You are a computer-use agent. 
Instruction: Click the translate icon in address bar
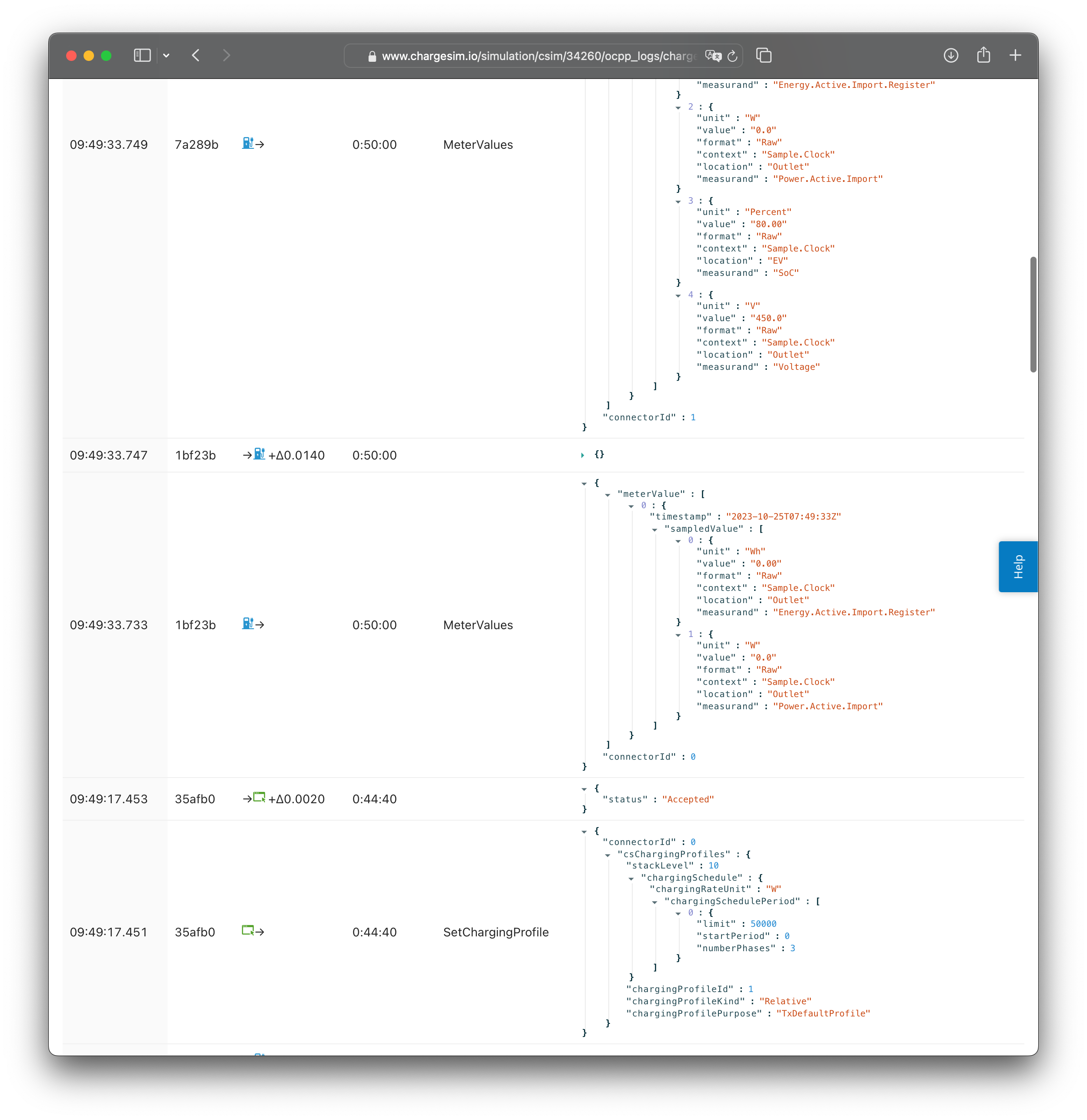[713, 55]
